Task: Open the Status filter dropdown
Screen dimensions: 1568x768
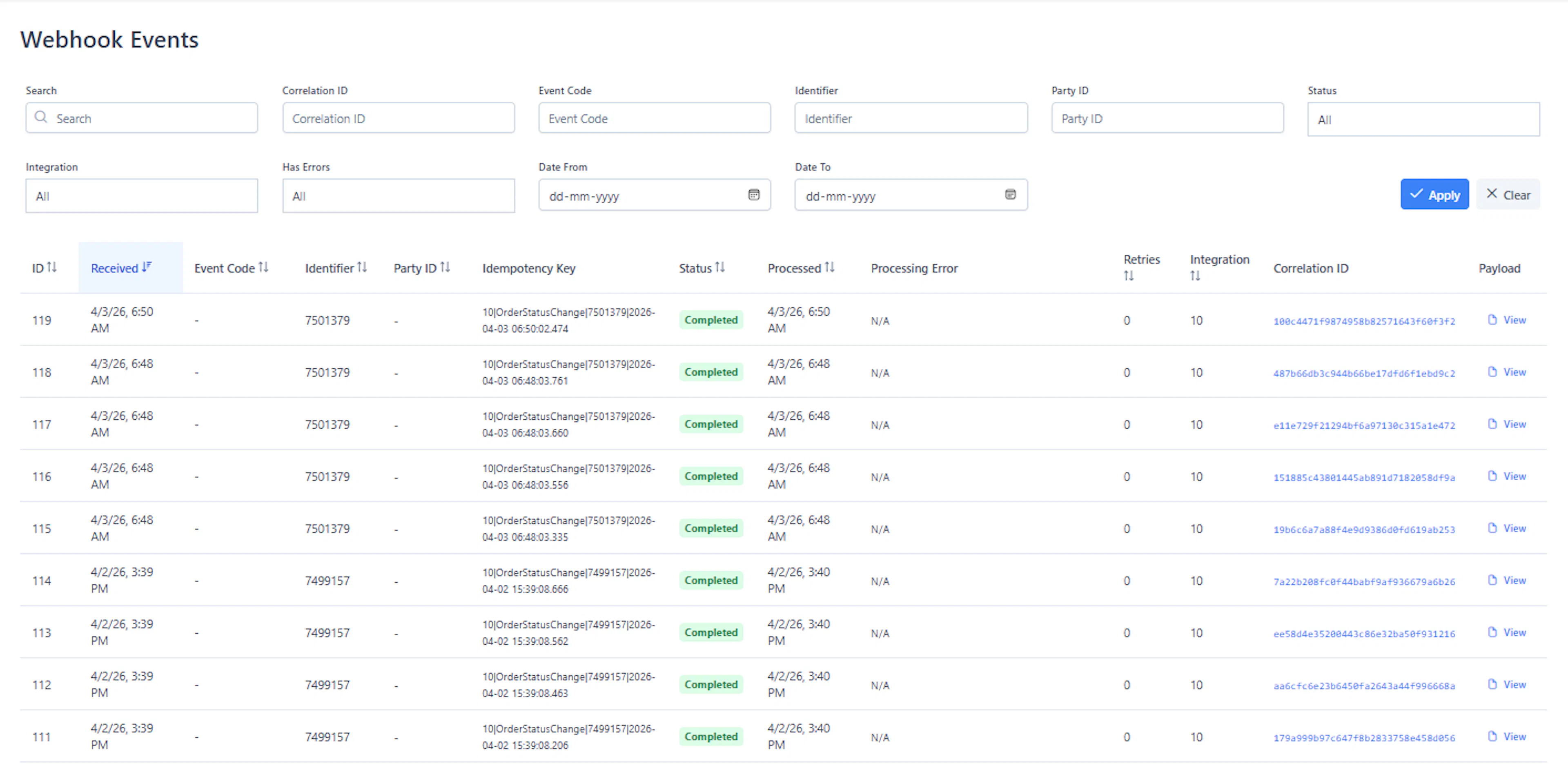Action: [x=1423, y=119]
